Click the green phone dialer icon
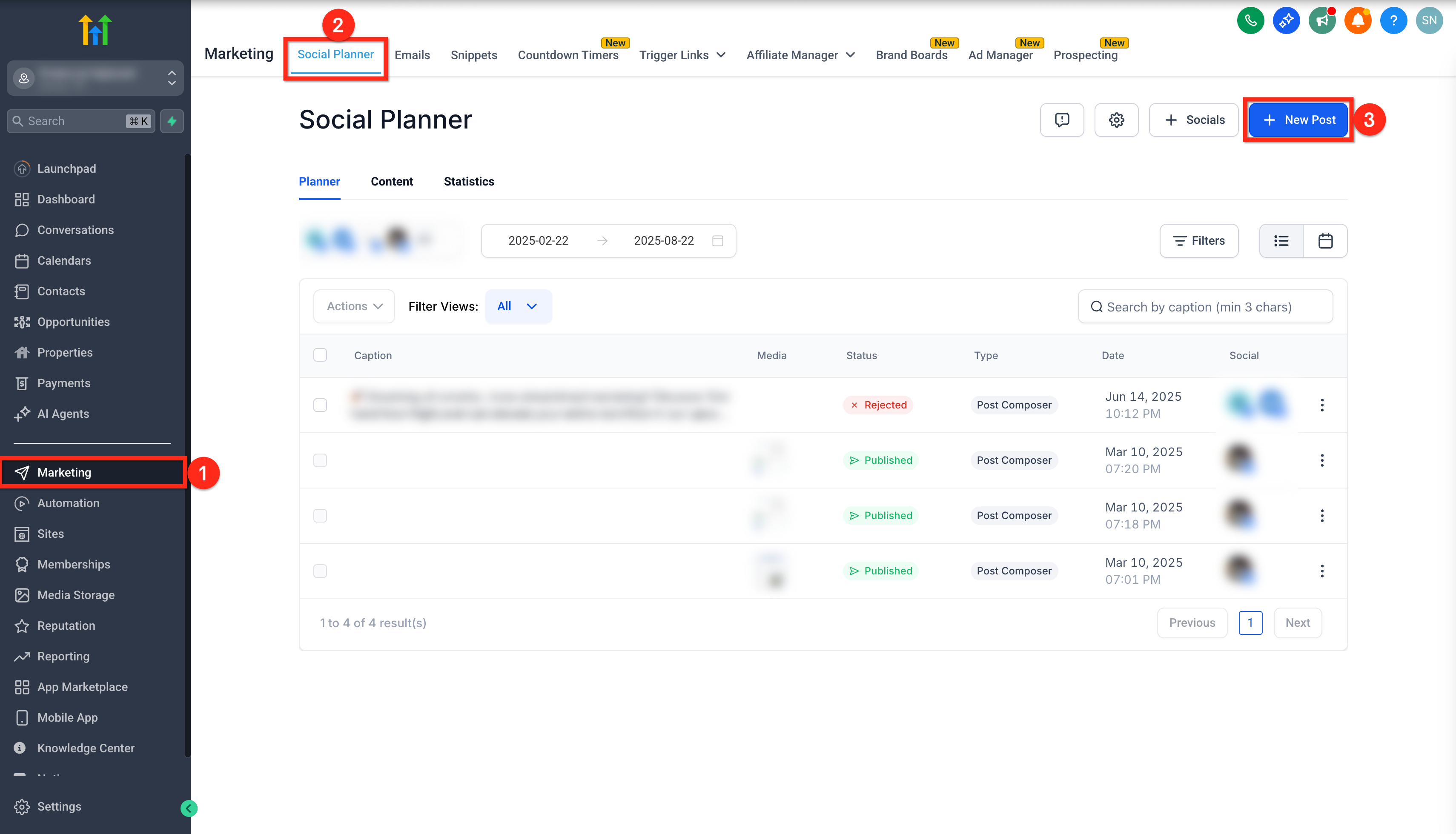The image size is (1456, 834). coord(1250,20)
